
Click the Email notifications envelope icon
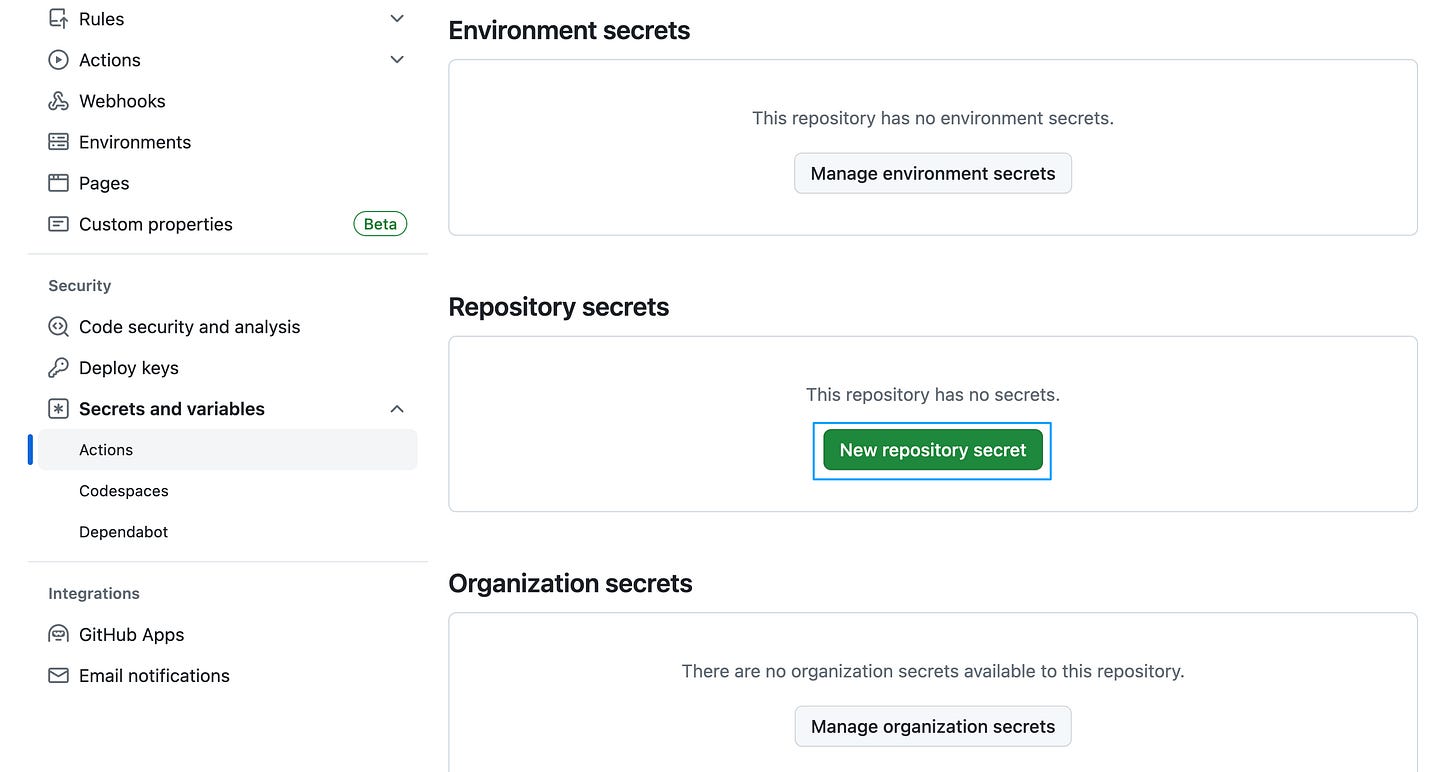coord(58,675)
